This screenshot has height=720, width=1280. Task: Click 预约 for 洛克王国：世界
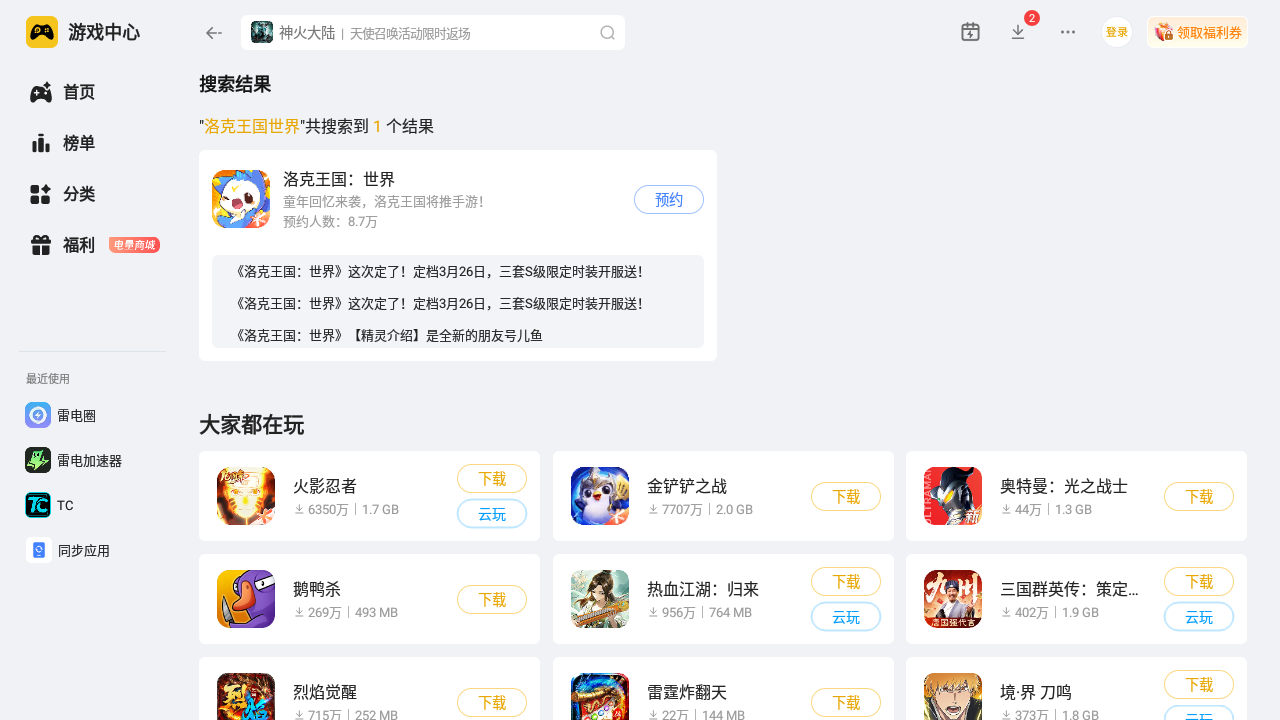pos(669,199)
